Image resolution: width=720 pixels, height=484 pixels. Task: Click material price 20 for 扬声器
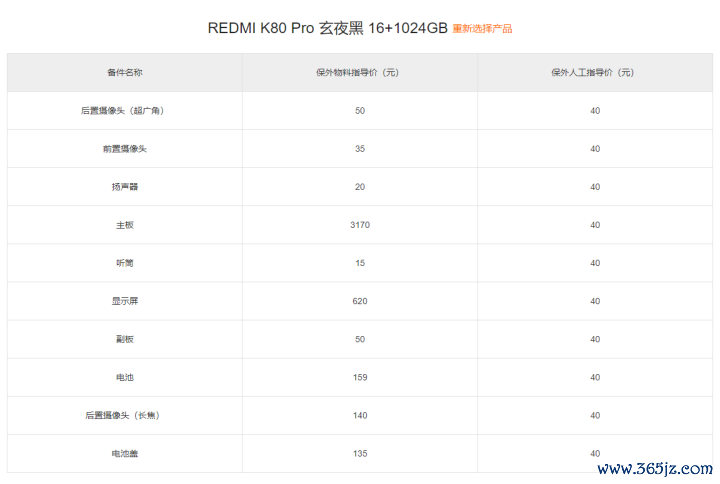[x=360, y=187]
